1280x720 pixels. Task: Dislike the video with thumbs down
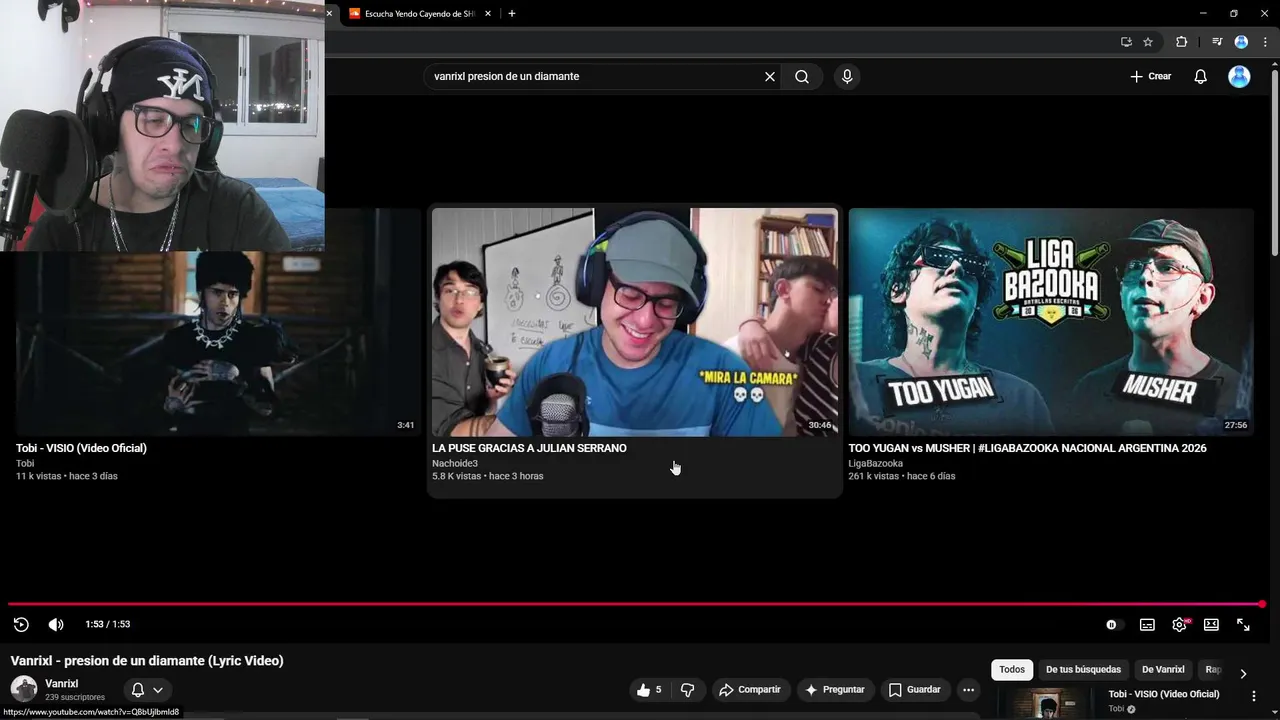(687, 690)
